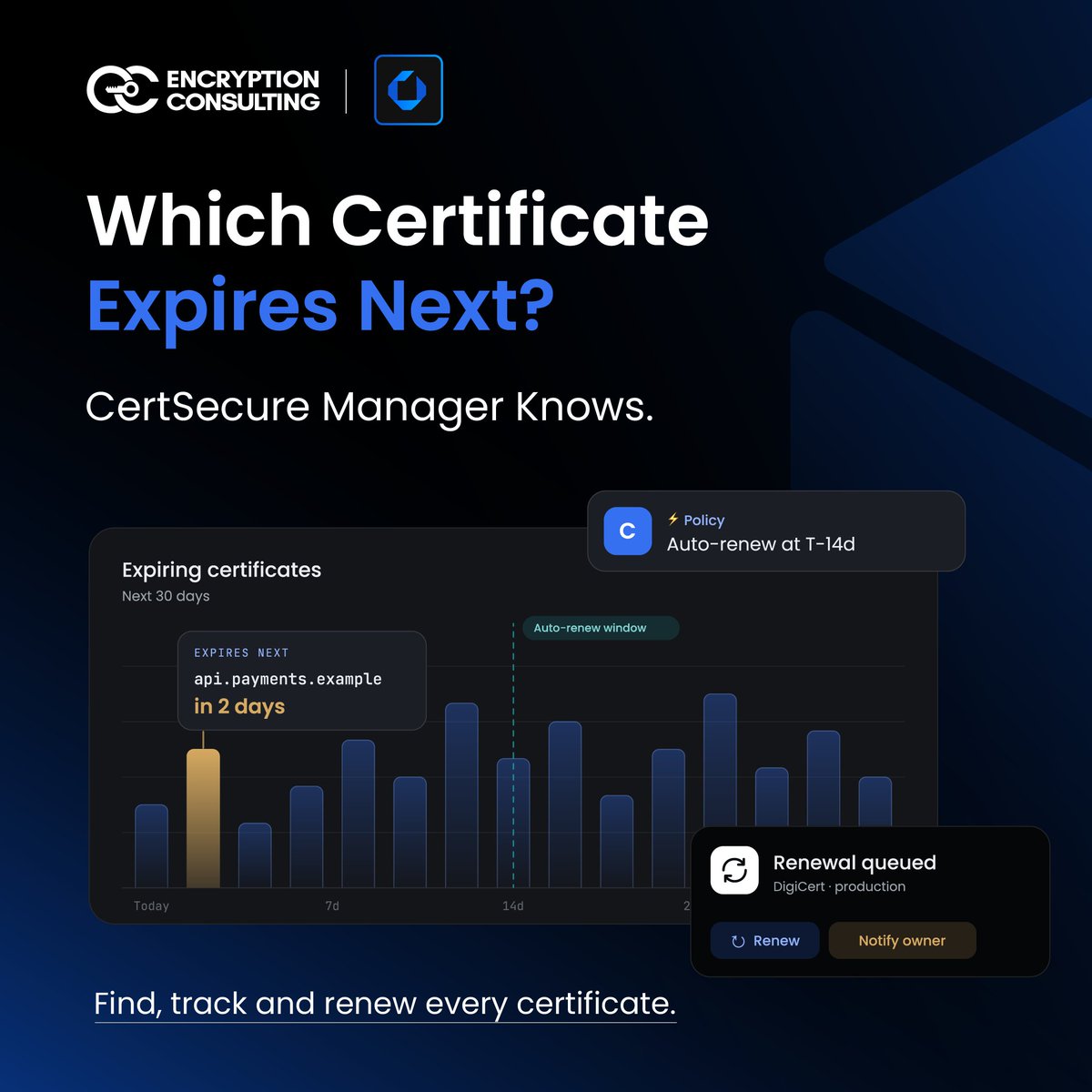
Task: Click the renewal sync arrows icon
Action: coord(734,871)
